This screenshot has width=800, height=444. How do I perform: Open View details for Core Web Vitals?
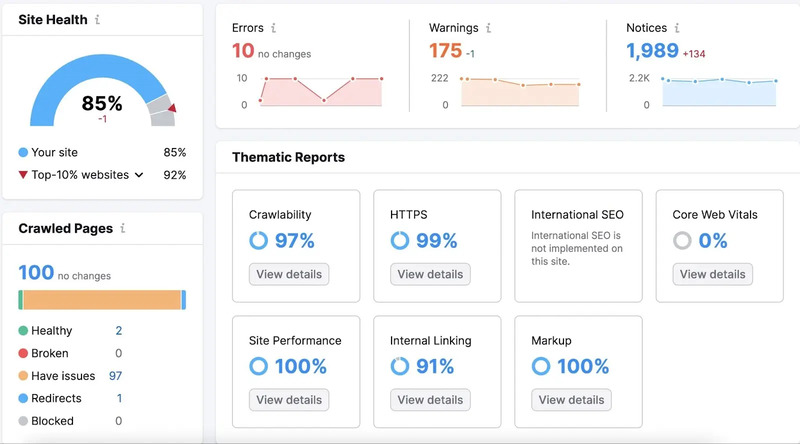(x=712, y=274)
